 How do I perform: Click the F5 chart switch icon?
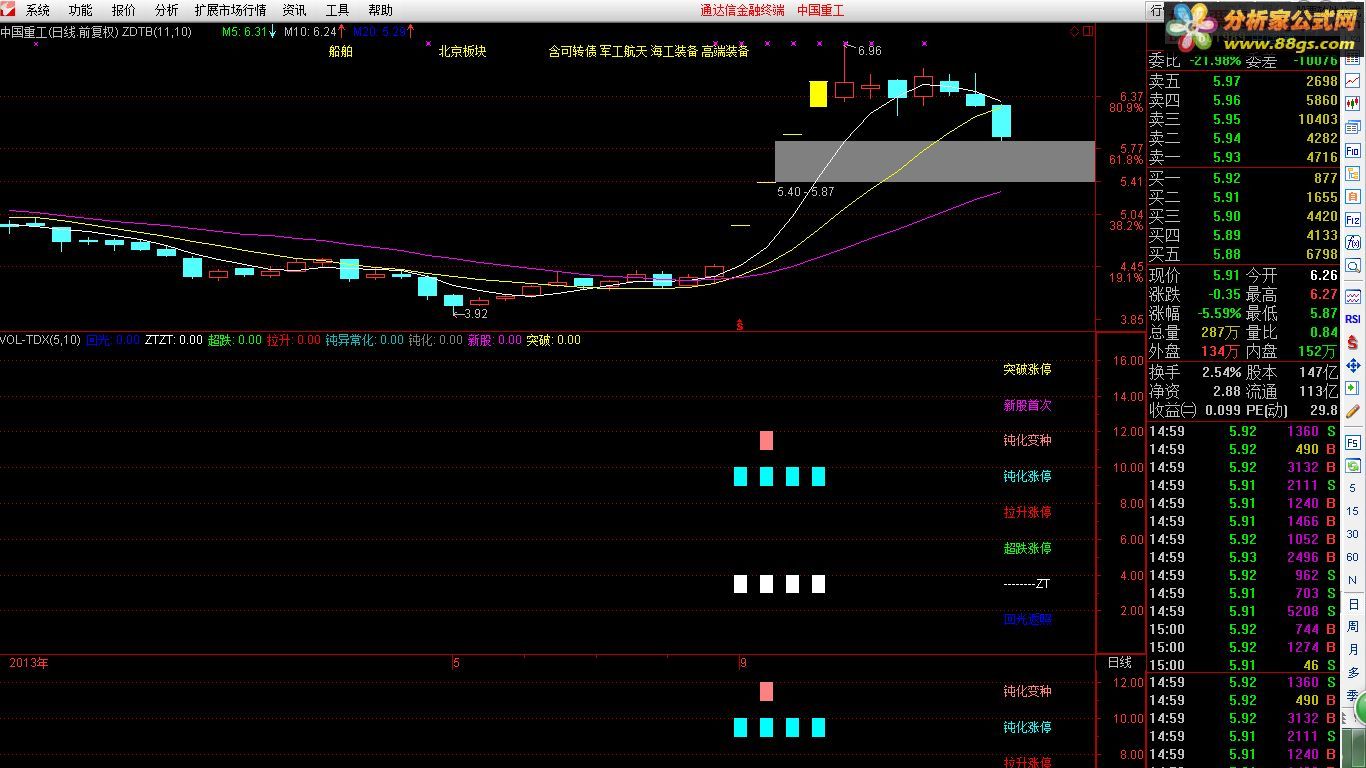[1352, 441]
